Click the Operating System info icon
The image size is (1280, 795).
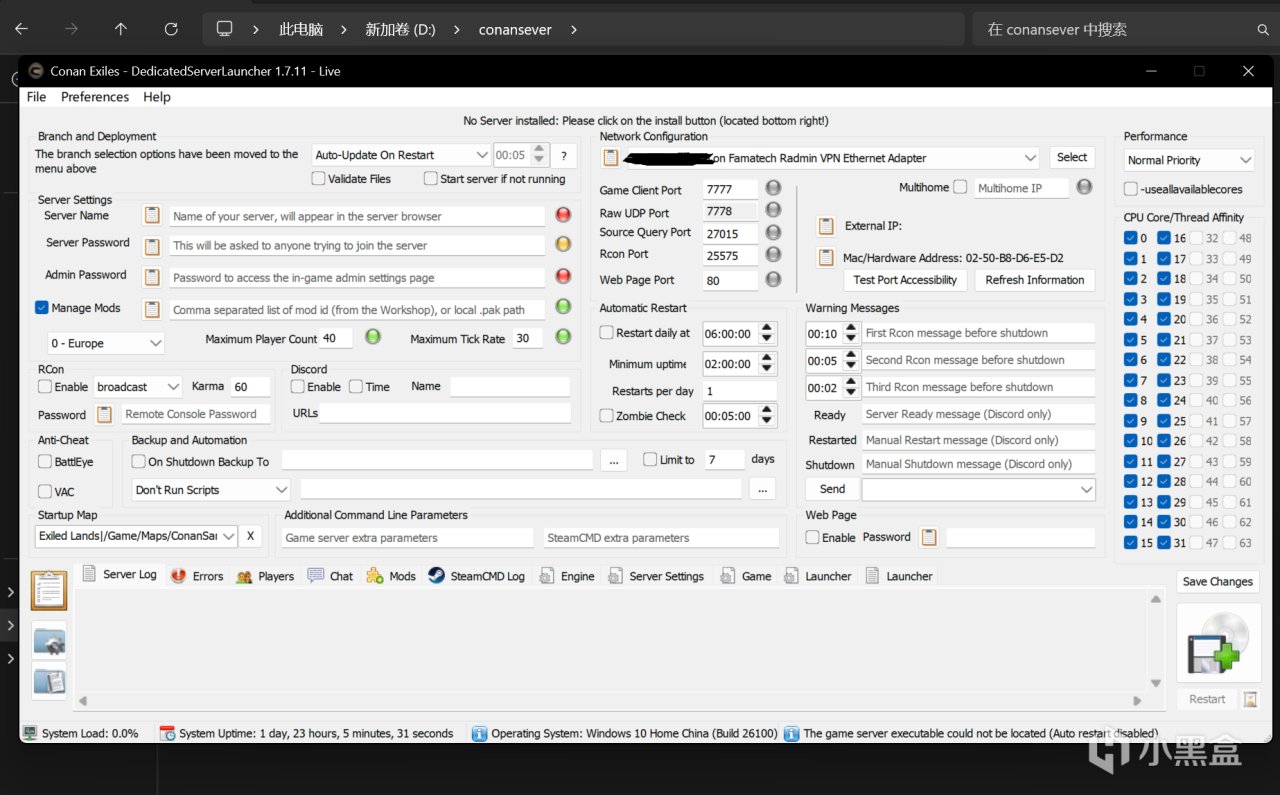click(479, 733)
